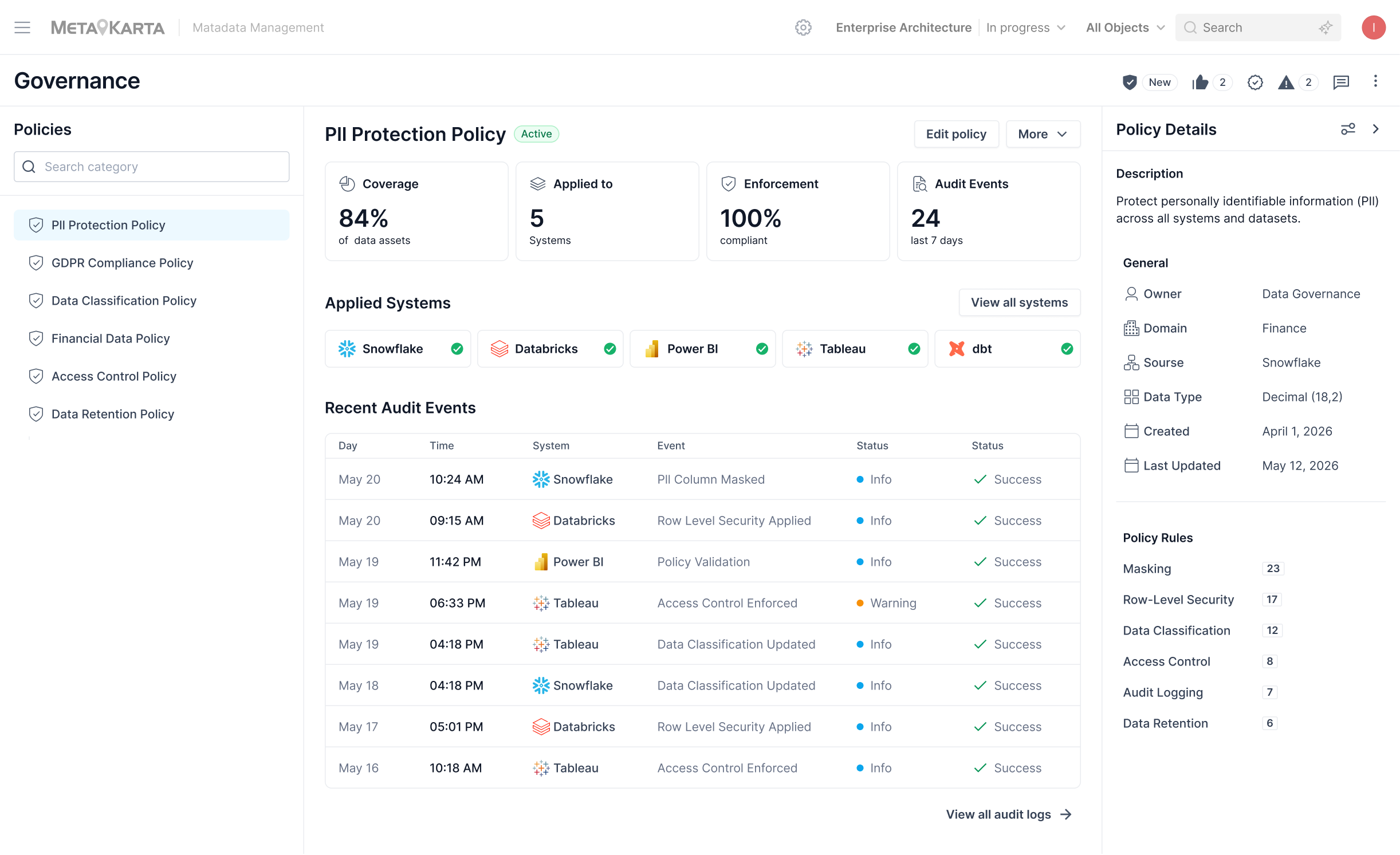Click the settings gear icon
The image size is (1400, 855).
coord(803,27)
